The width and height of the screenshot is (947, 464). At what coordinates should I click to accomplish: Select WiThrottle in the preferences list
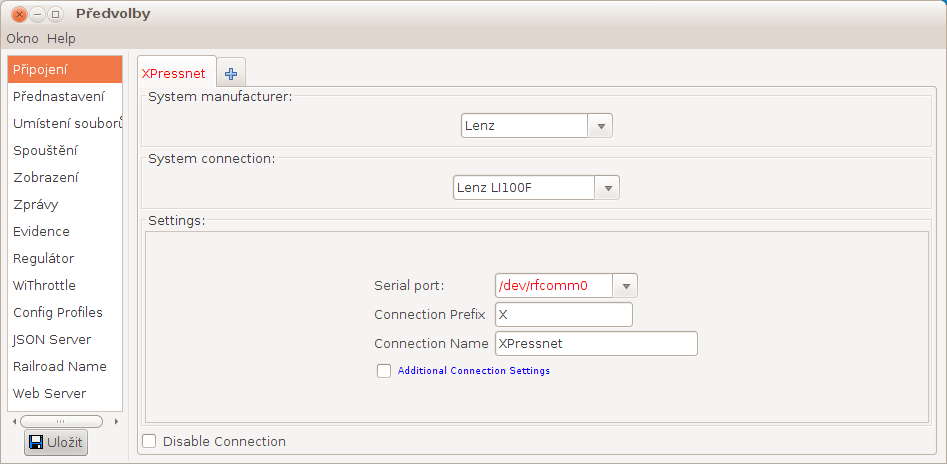click(44, 286)
